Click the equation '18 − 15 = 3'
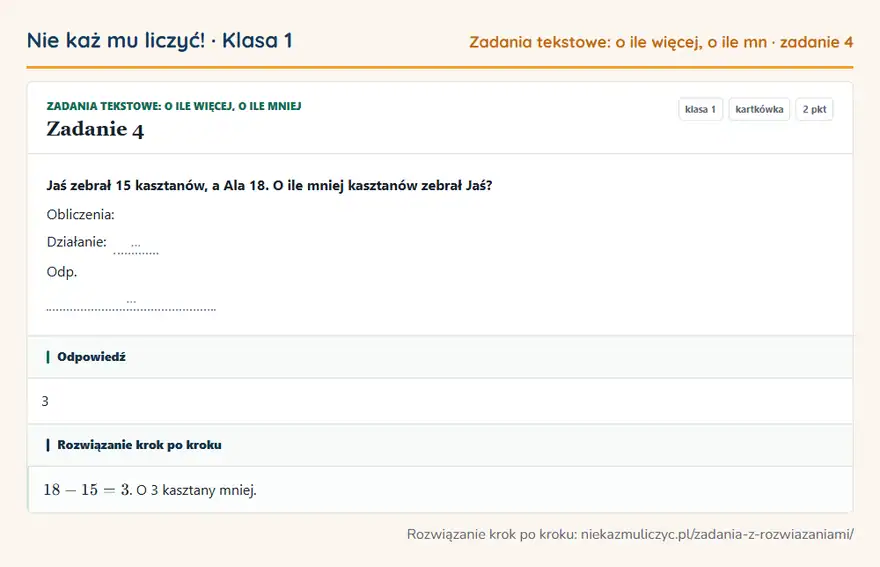 (x=87, y=490)
